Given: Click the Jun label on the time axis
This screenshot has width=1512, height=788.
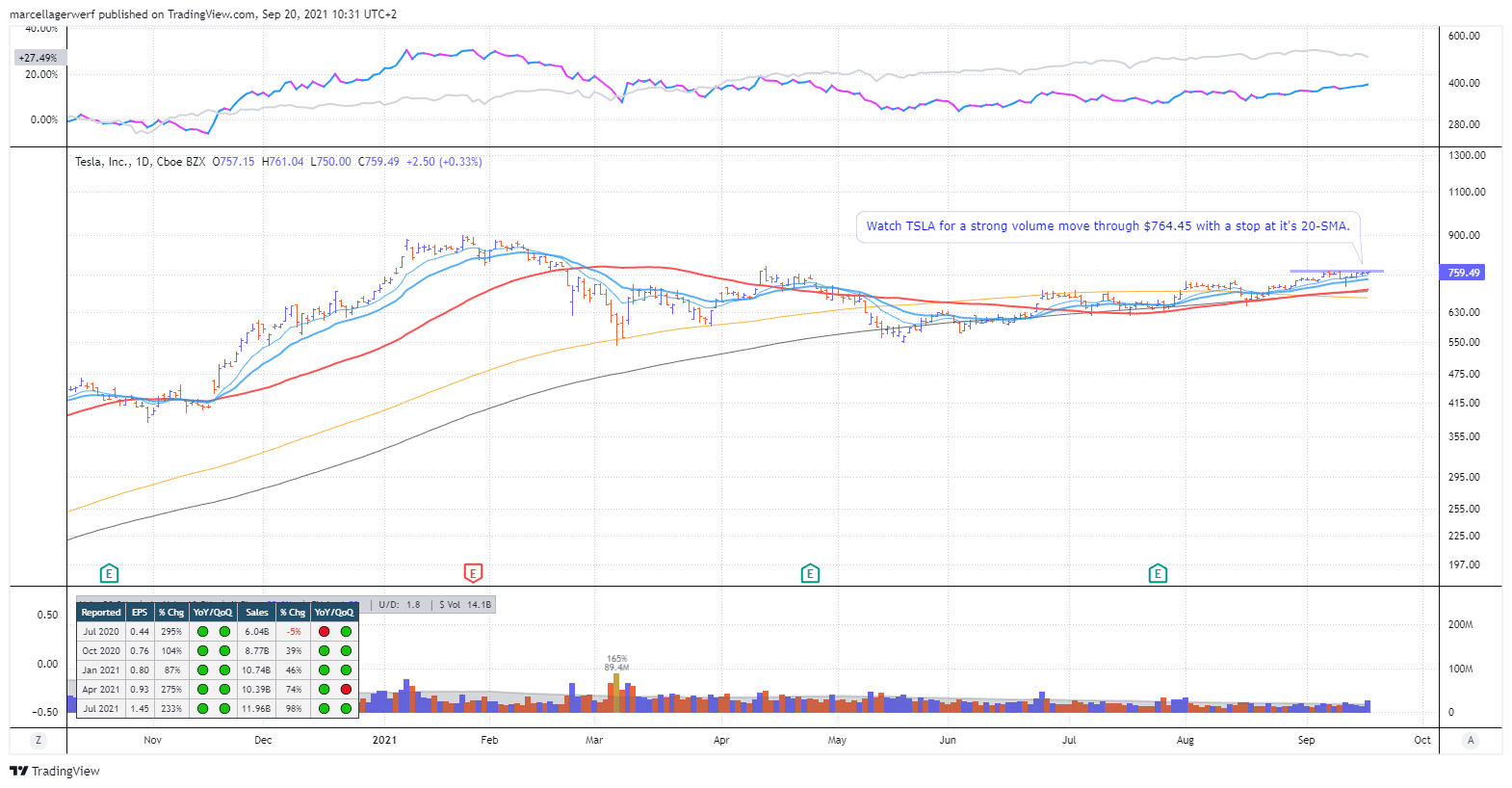Looking at the screenshot, I should click(x=948, y=740).
